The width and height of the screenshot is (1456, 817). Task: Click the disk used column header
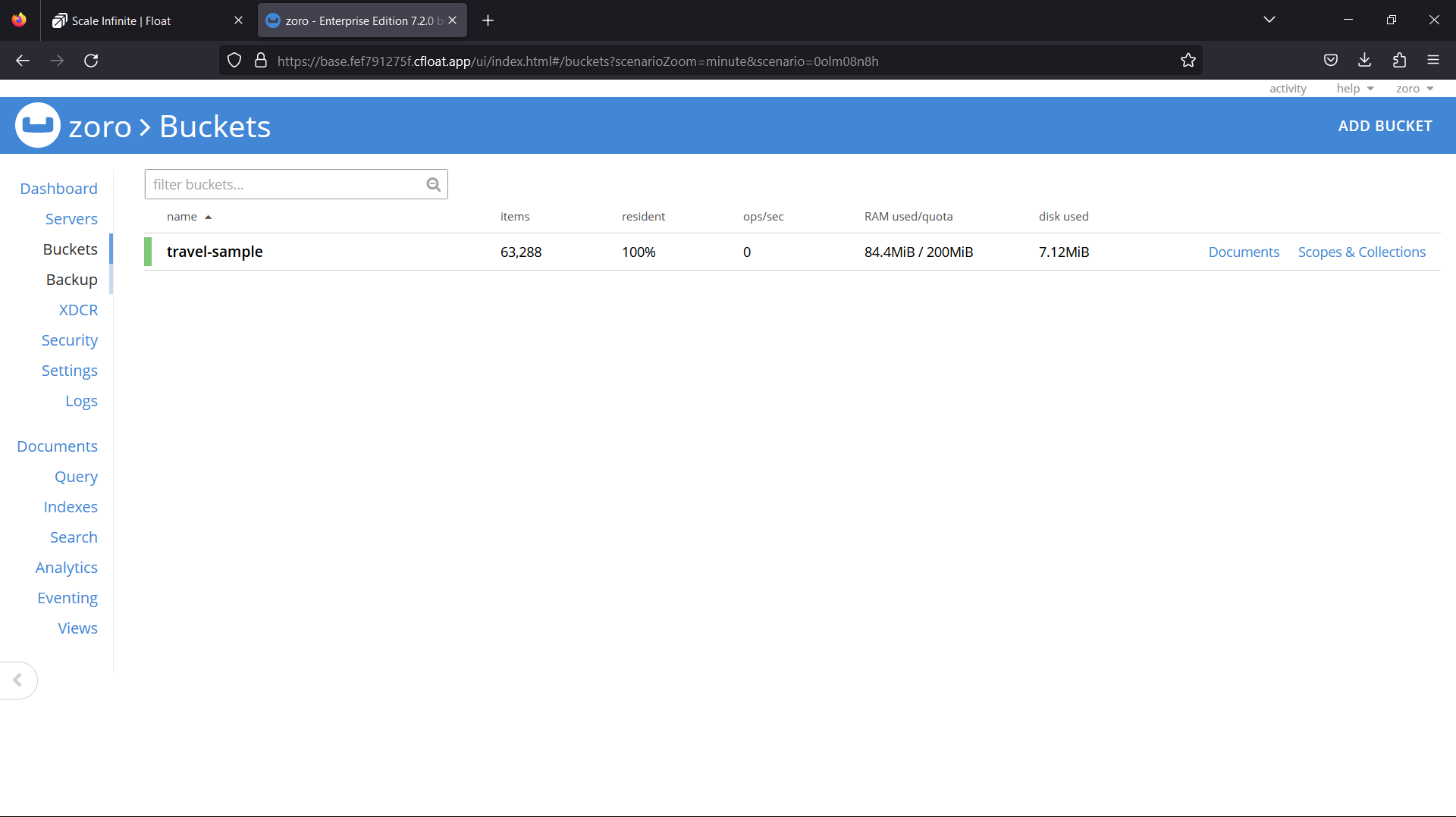click(1063, 217)
